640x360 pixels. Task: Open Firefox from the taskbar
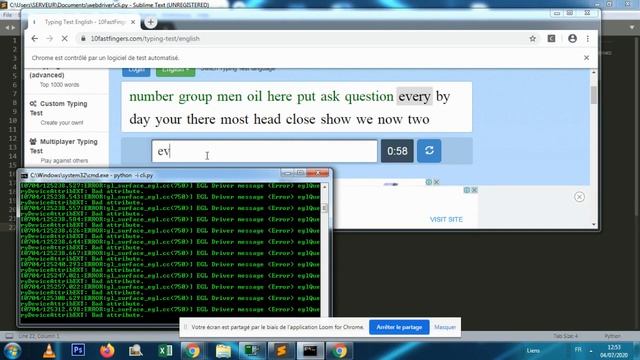click(107, 351)
